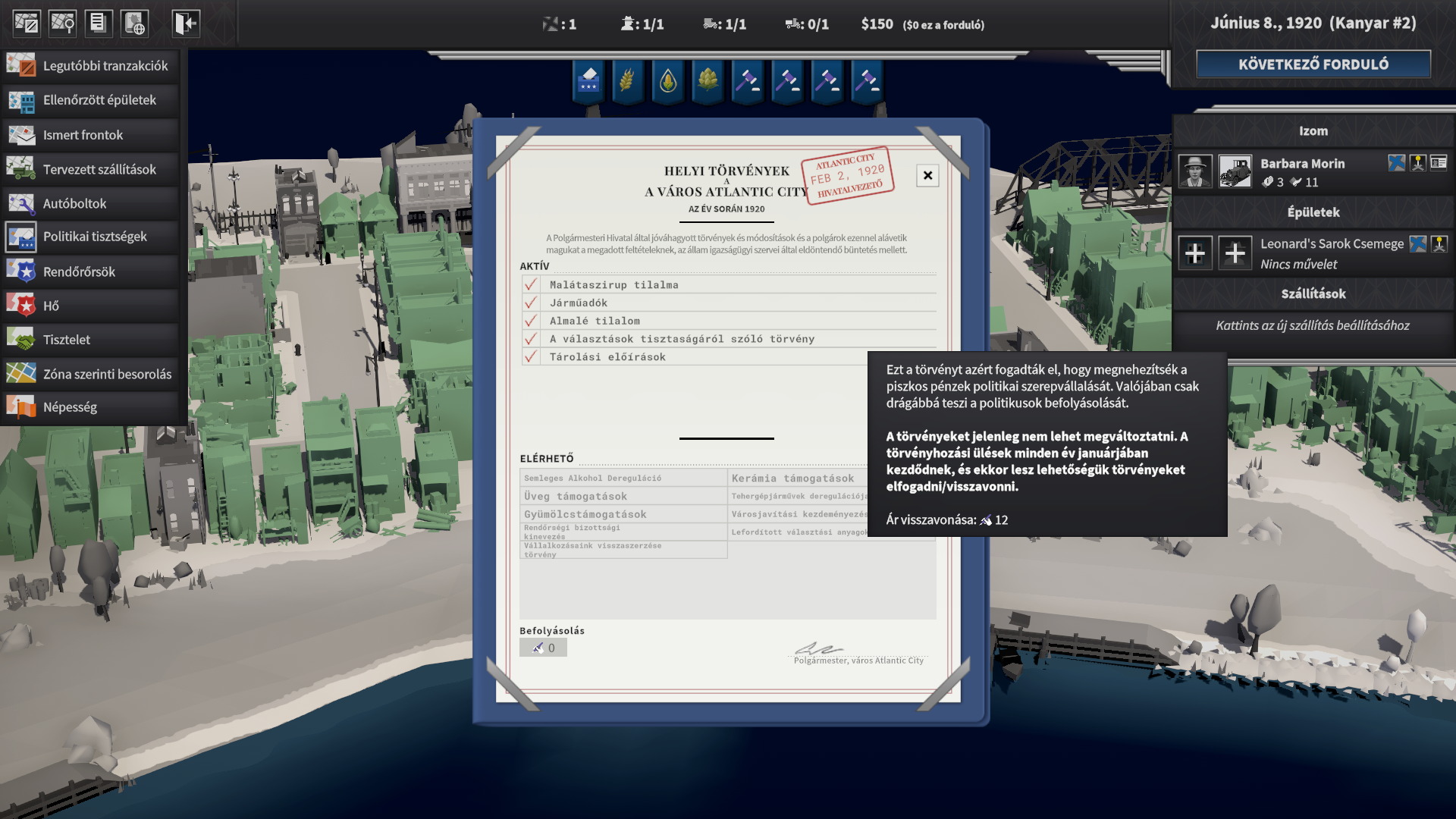
Task: Open the document list icon in toolbar
Action: pos(98,23)
